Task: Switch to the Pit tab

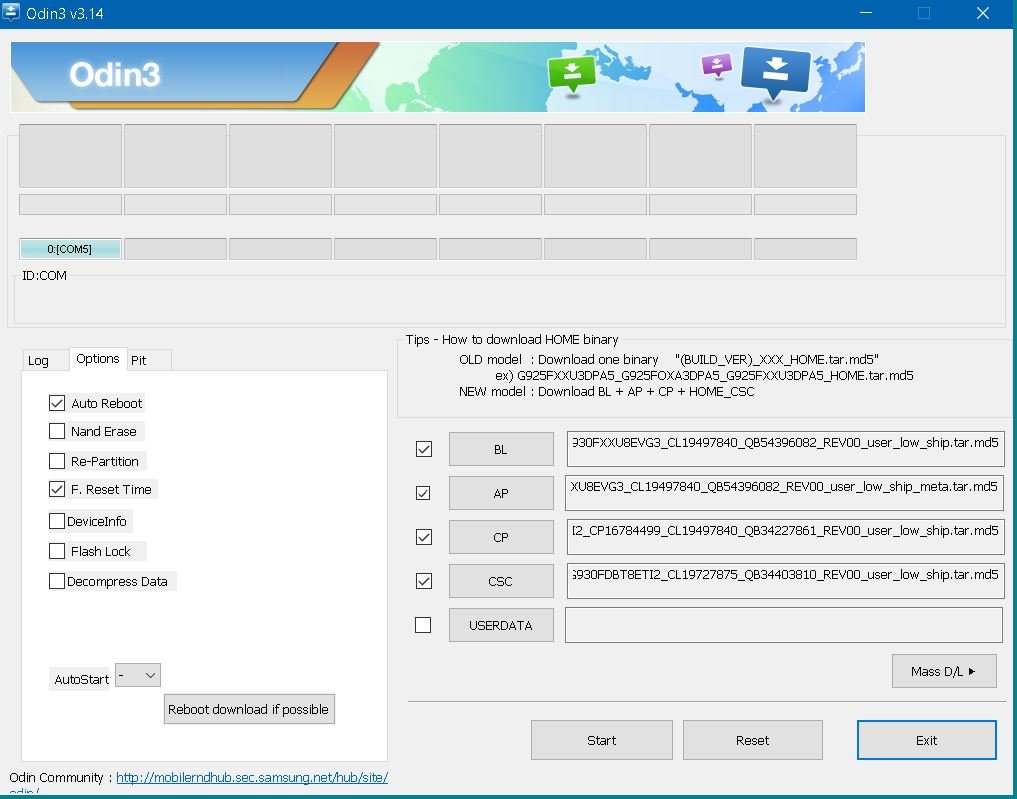Action: tap(139, 360)
